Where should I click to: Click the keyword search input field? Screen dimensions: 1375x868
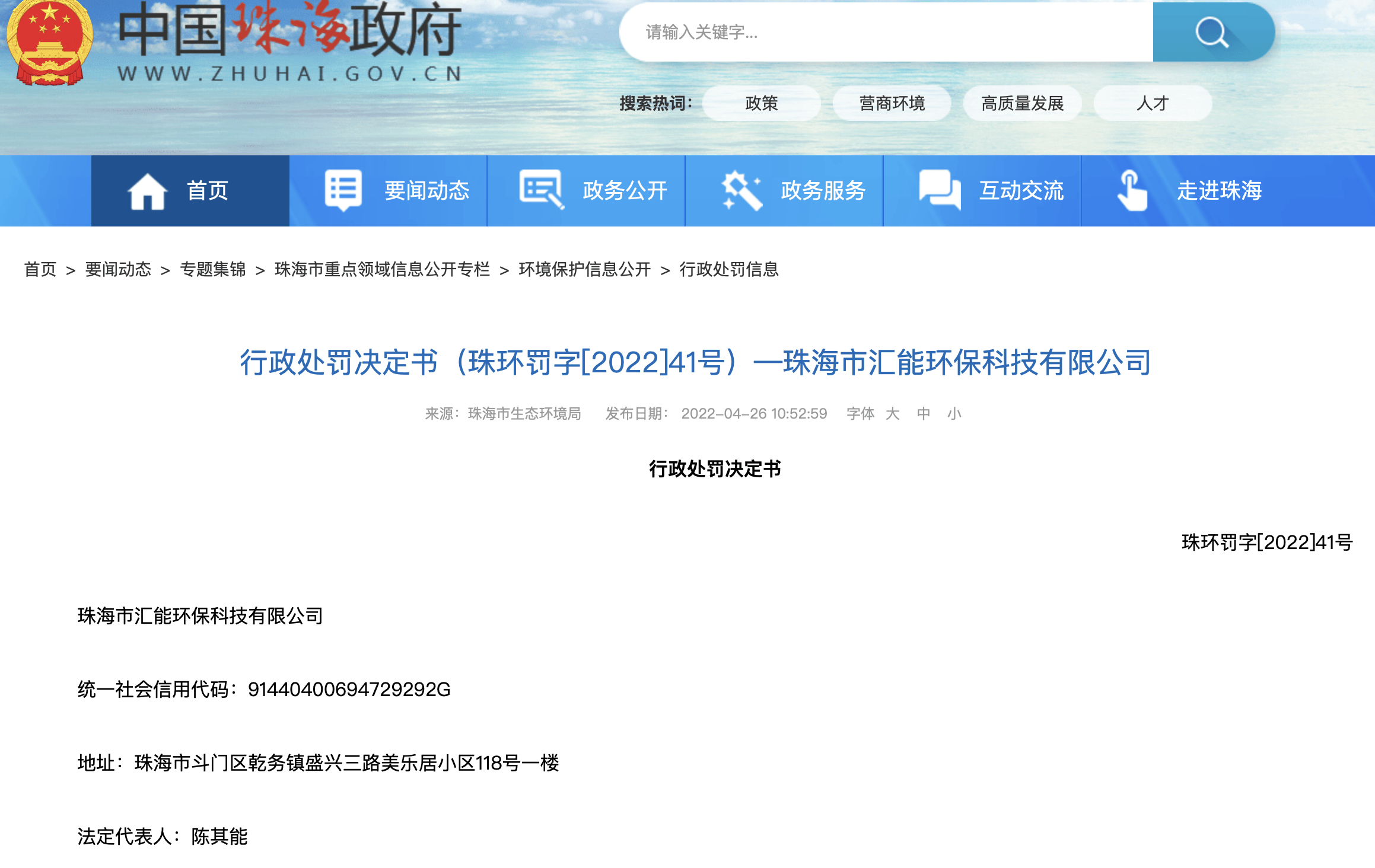[x=884, y=32]
